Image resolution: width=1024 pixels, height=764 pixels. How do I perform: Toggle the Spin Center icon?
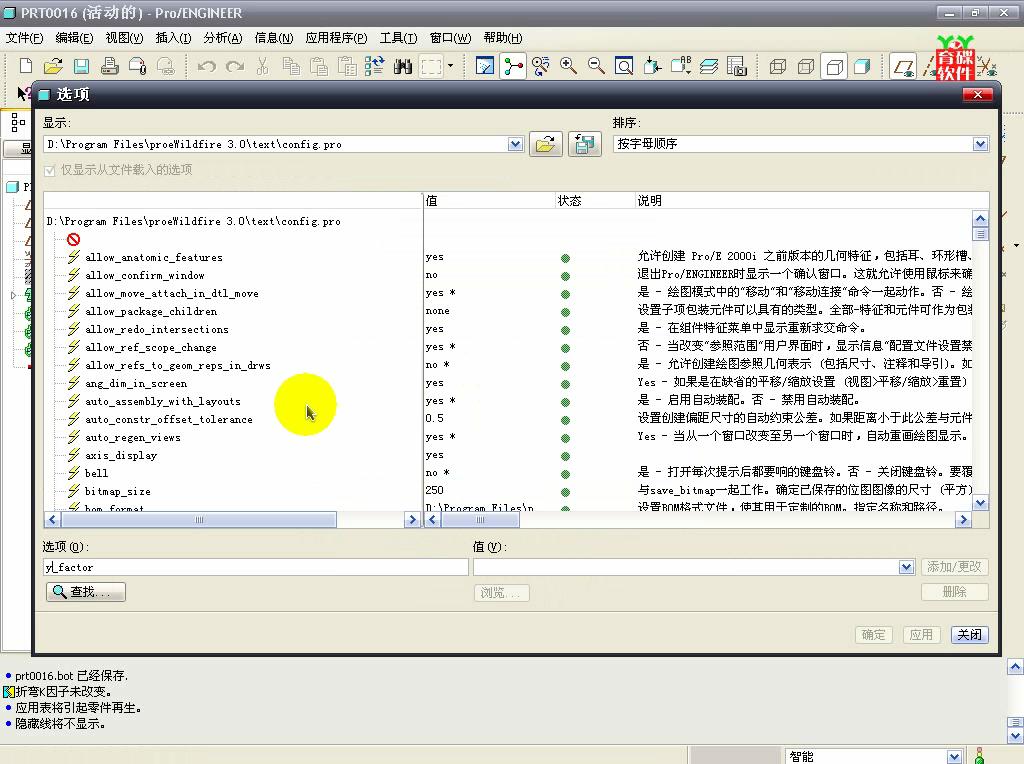pyautogui.click(x=513, y=66)
